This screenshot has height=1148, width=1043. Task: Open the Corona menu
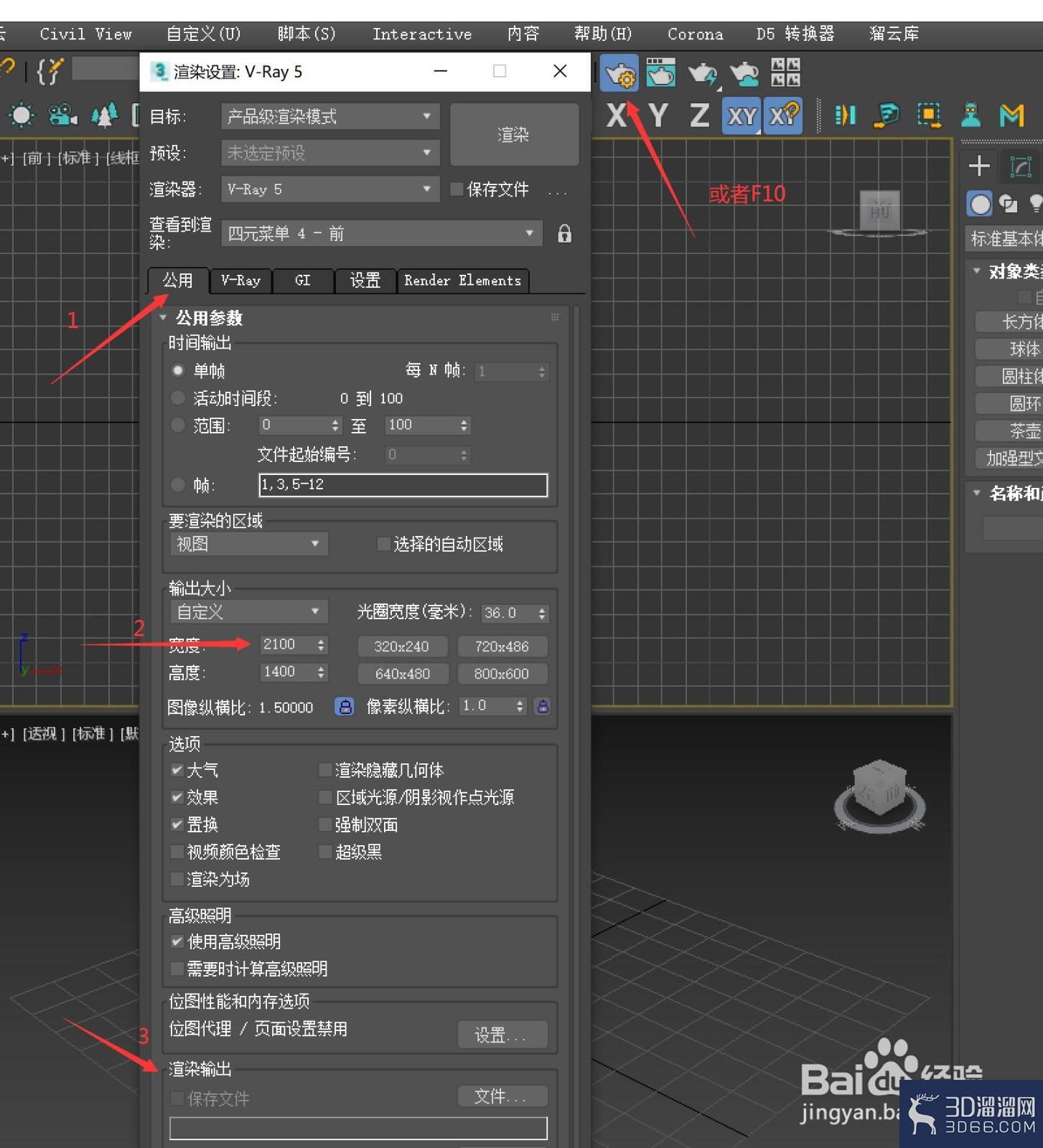tap(696, 34)
